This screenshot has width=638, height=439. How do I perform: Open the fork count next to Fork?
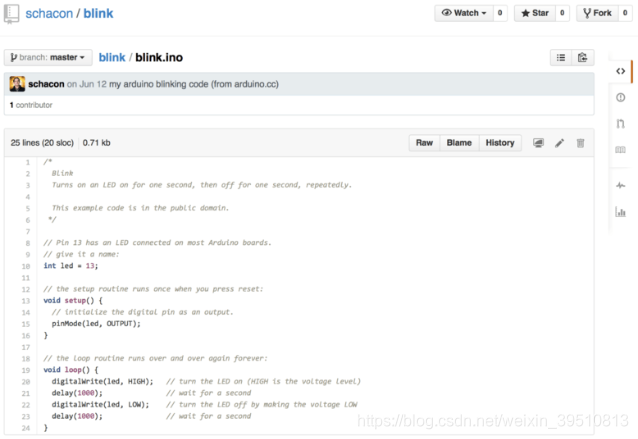(625, 13)
